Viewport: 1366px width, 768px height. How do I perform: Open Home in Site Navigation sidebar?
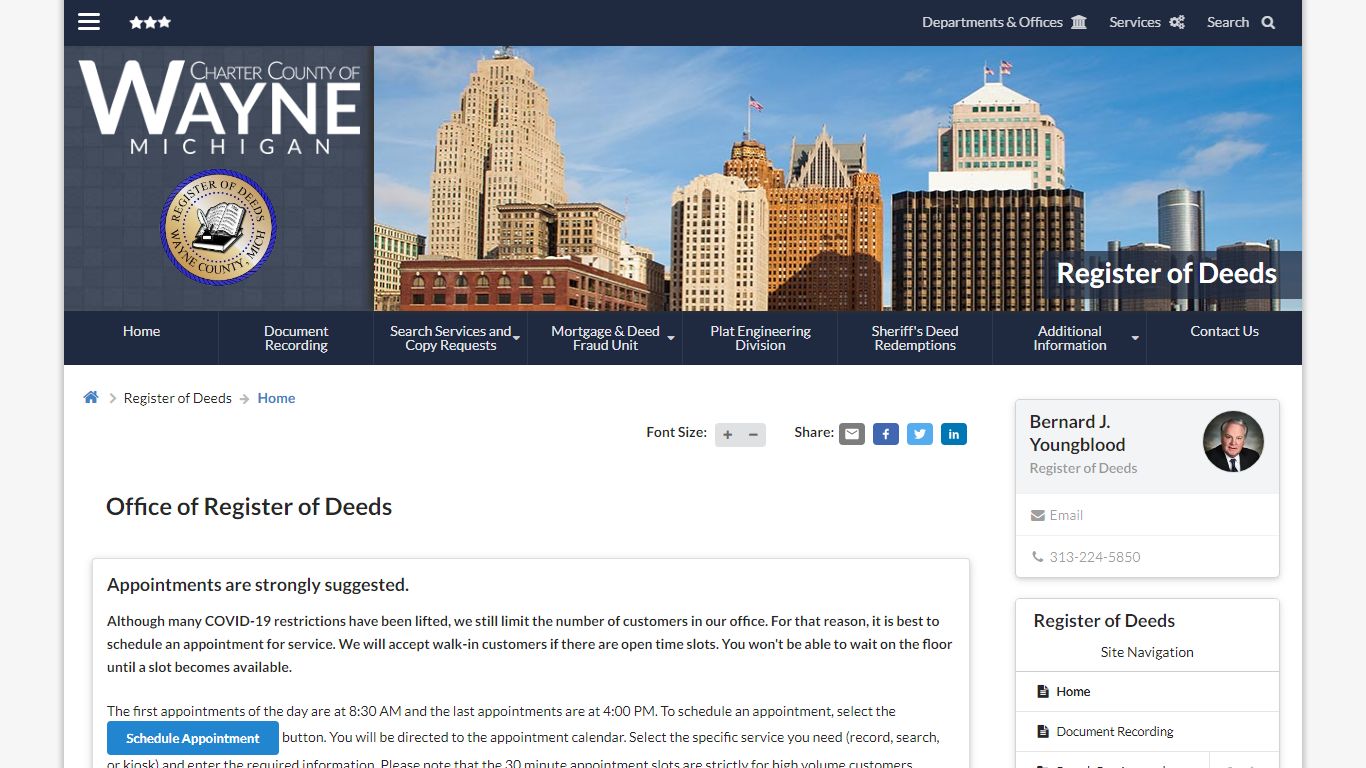pos(1073,691)
